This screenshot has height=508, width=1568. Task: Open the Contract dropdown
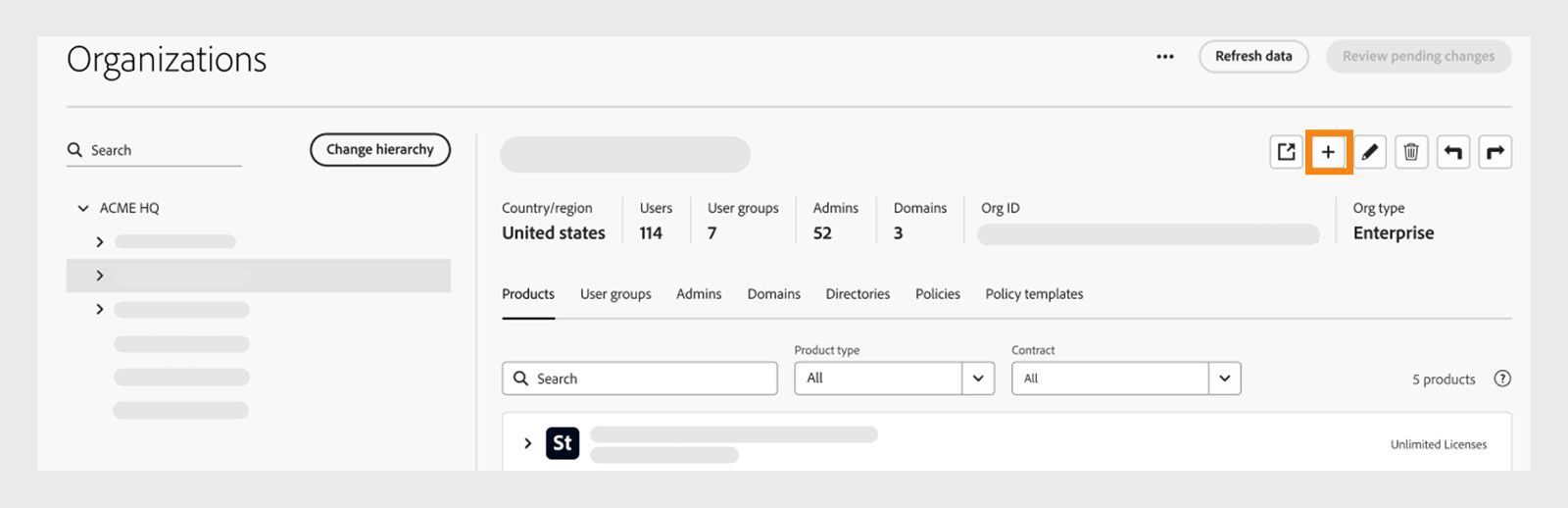(x=1126, y=379)
